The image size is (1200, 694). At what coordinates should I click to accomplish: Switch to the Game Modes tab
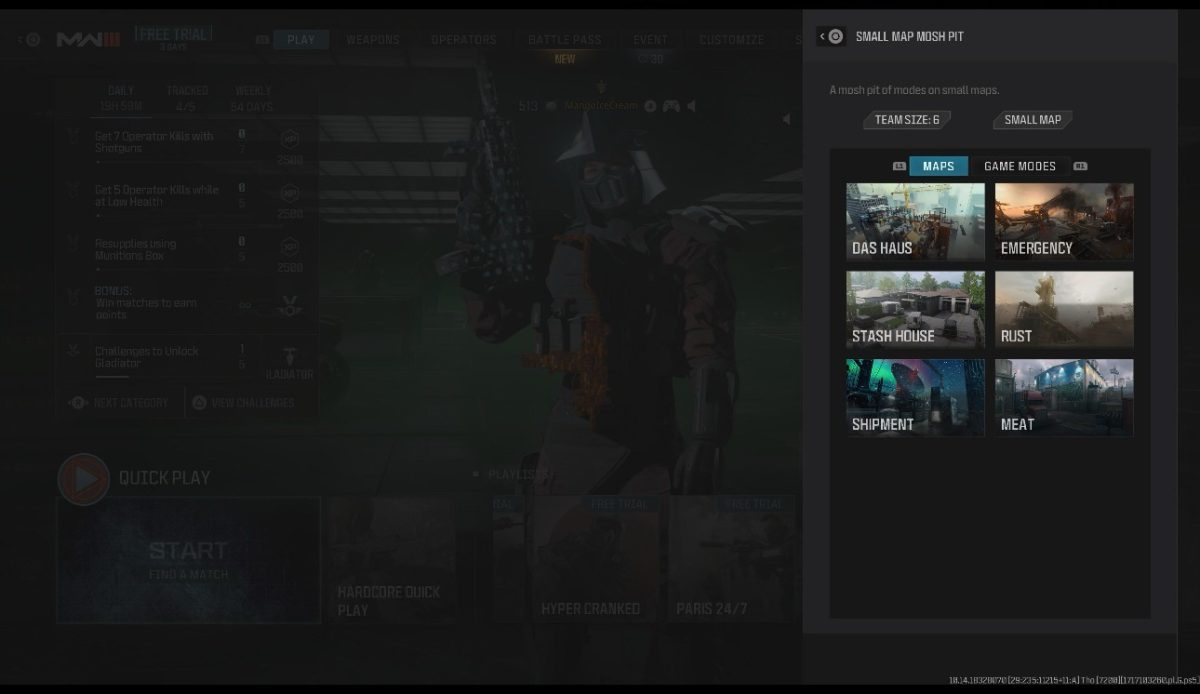point(1019,166)
